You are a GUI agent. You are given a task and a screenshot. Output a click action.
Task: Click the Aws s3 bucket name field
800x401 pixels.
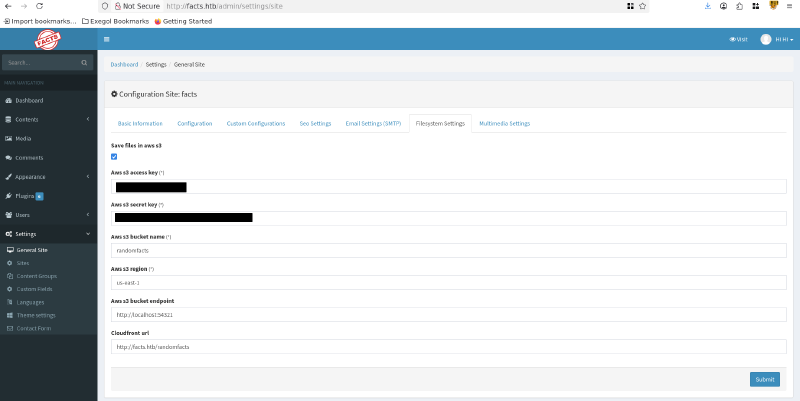449,251
